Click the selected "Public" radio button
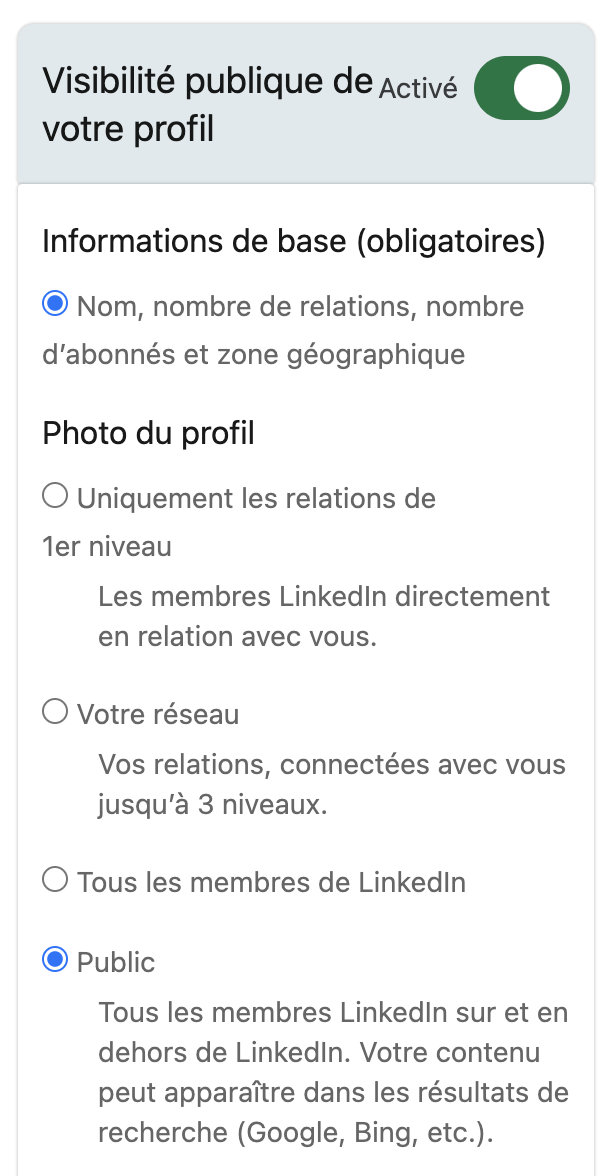The height and width of the screenshot is (1176, 612). click(55, 959)
